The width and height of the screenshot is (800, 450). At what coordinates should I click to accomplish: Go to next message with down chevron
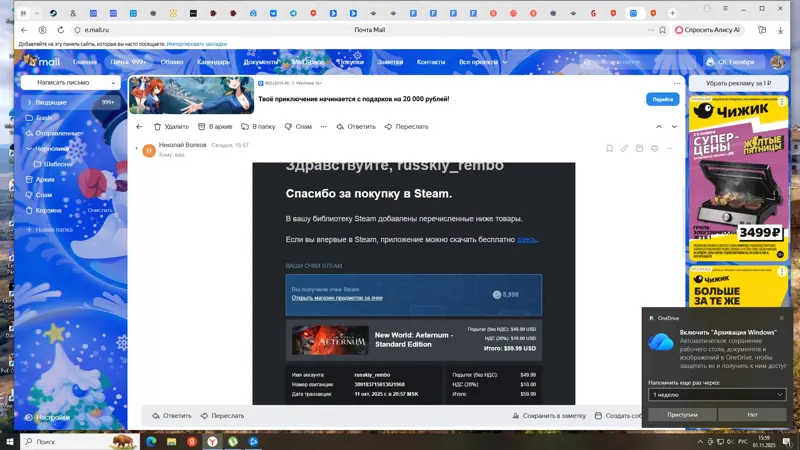pyautogui.click(x=674, y=127)
